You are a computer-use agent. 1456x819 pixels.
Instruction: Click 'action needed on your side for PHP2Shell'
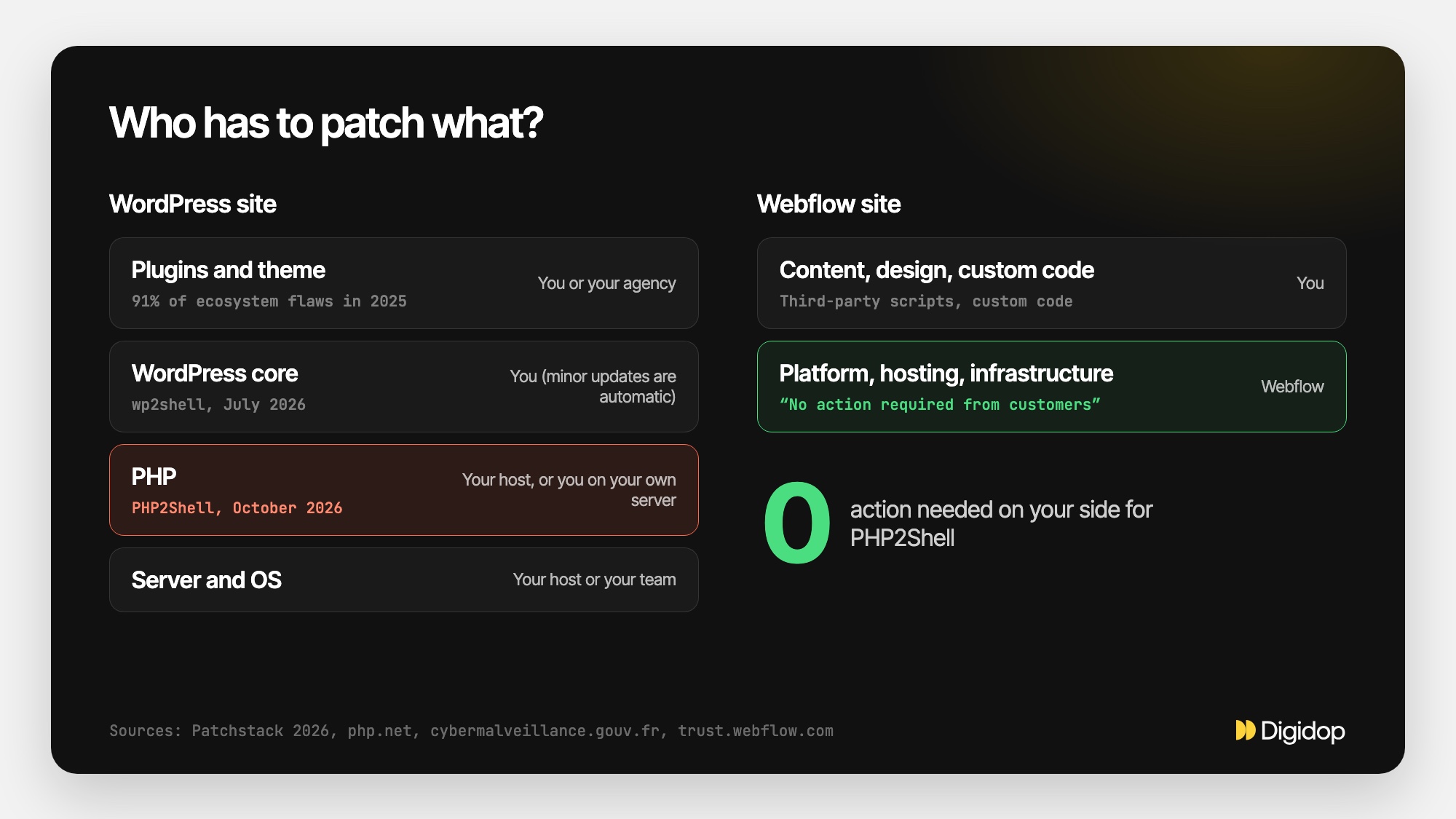pos(1001,523)
